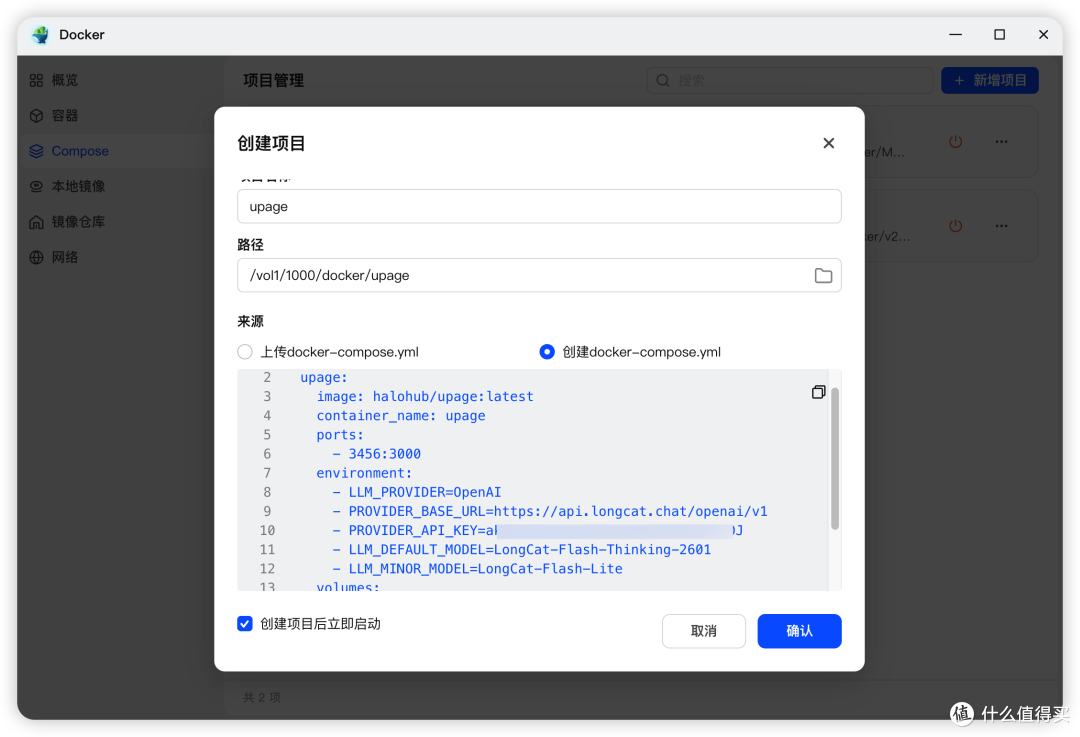The image size is (1080, 737).
Task: Open the more options of first project
Action: coord(1001,142)
